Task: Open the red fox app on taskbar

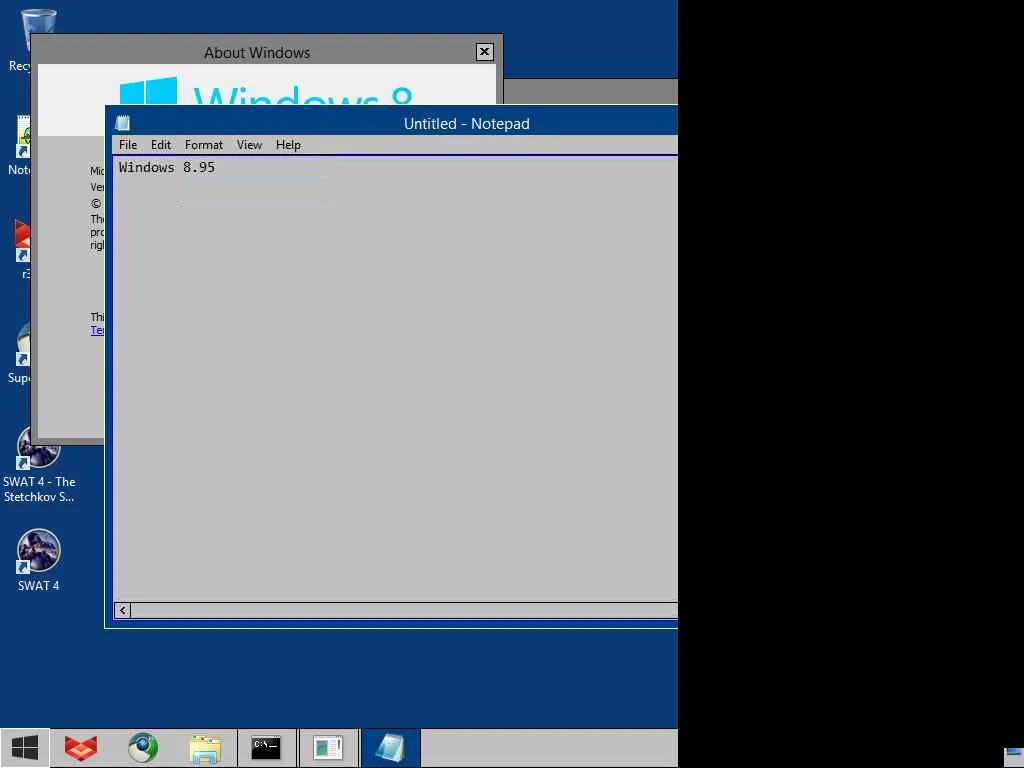Action: [81, 748]
